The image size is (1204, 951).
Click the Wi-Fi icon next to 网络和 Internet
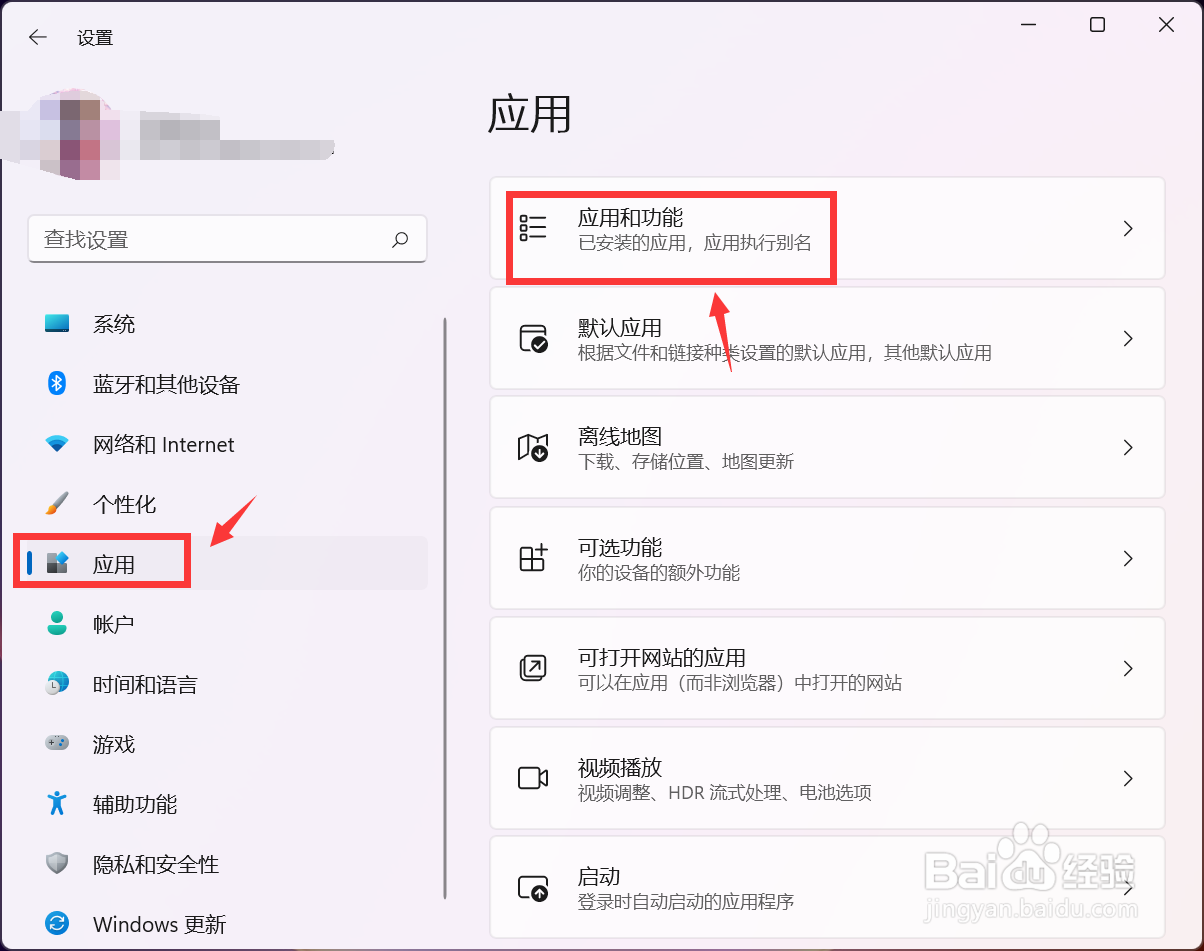[57, 444]
